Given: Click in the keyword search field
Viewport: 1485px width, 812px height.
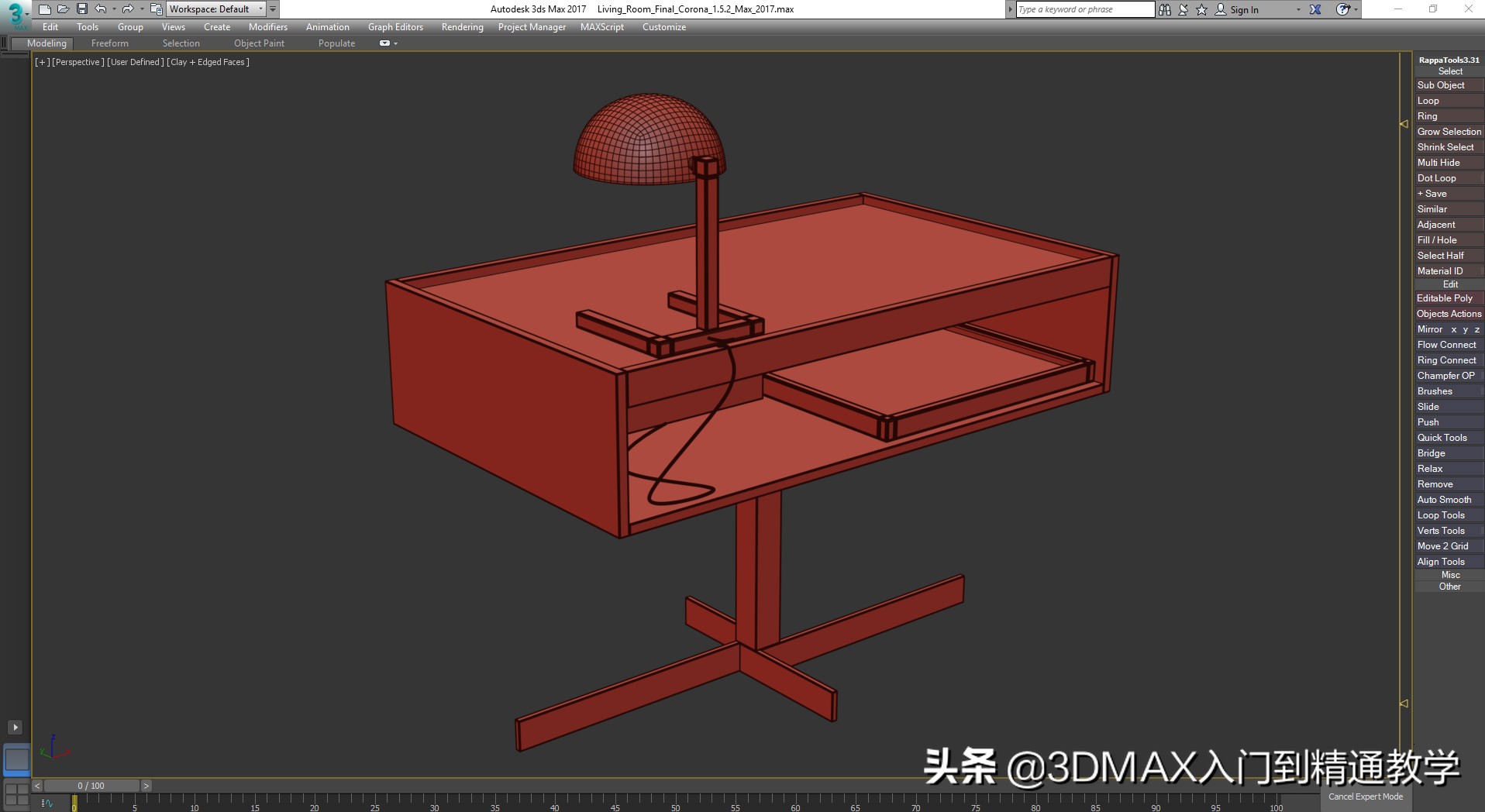Looking at the screenshot, I should [x=1085, y=9].
